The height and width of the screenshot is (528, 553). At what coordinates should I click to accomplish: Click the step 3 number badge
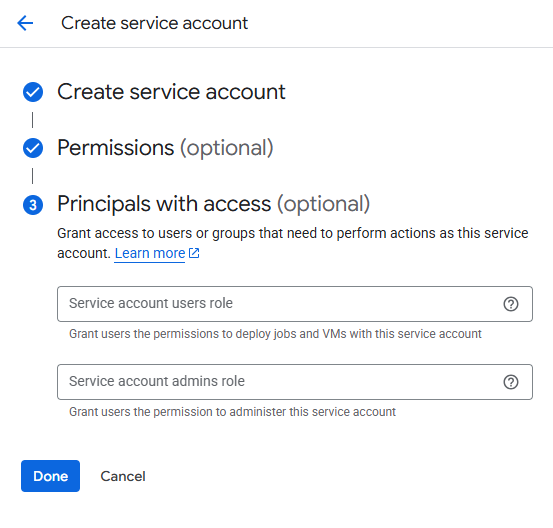point(33,205)
